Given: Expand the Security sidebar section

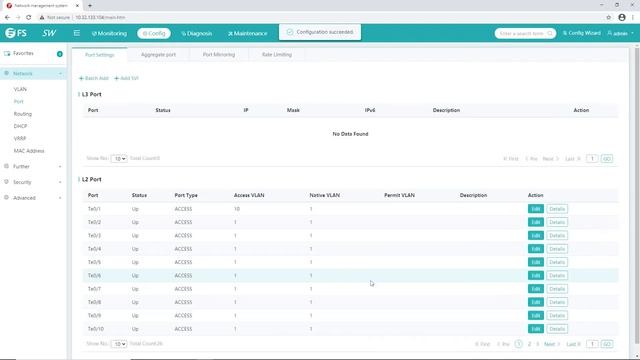Looking at the screenshot, I should click(x=33, y=182).
